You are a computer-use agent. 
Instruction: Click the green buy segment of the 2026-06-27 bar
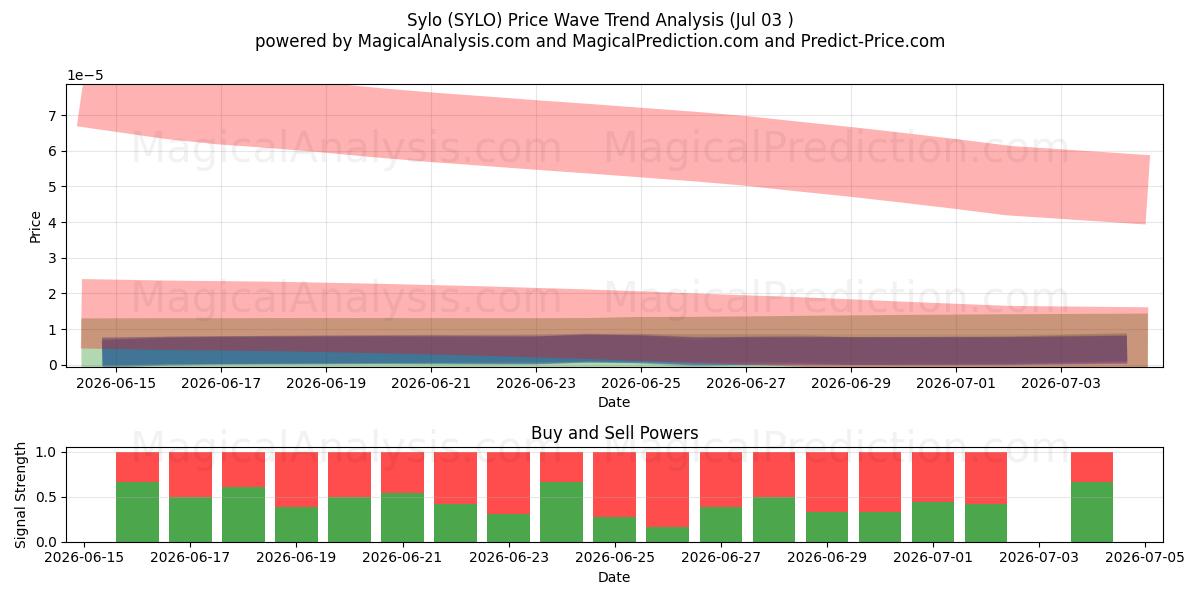[720, 524]
